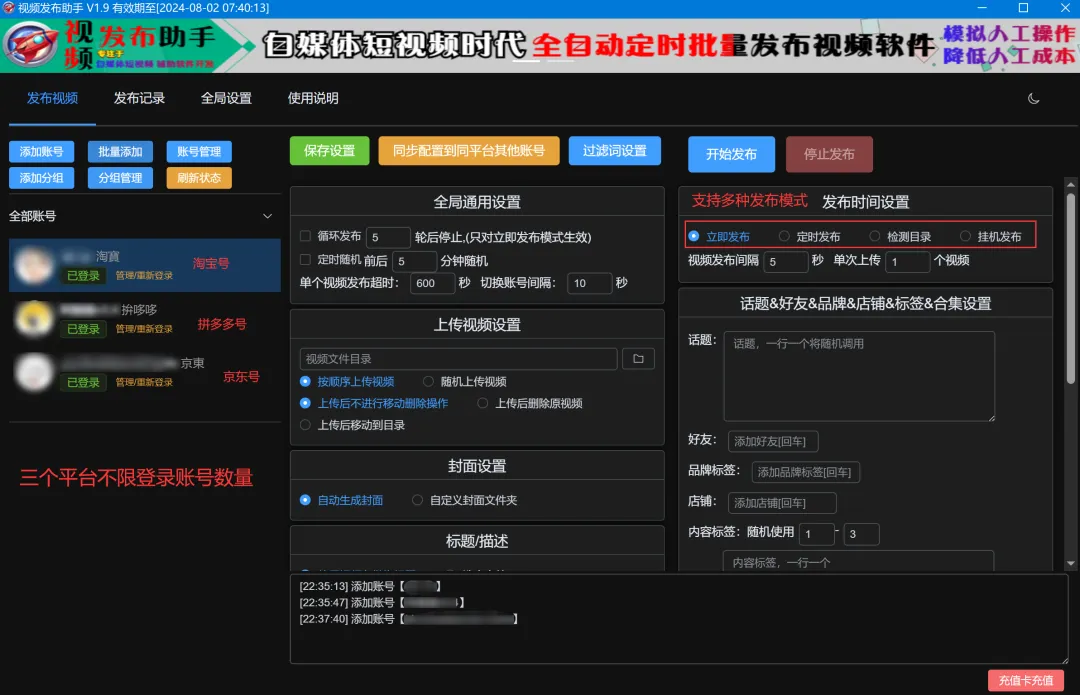The image size is (1080, 695).
Task: Click the 视频发布间隔 seconds field
Action: [786, 262]
